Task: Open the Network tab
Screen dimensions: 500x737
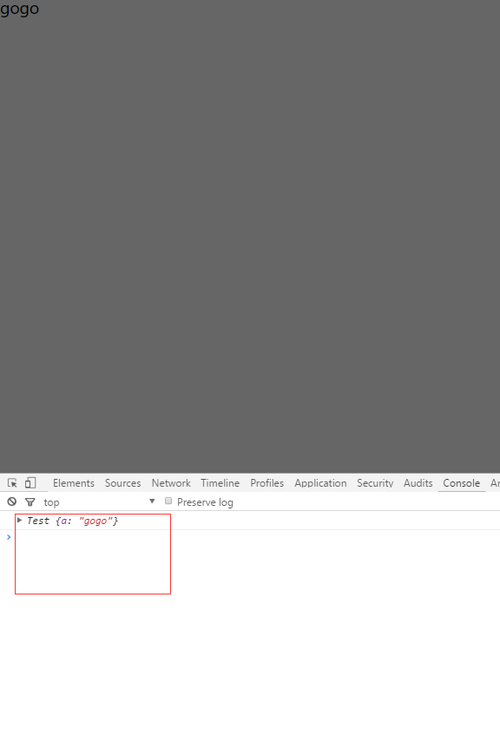Action: [171, 483]
